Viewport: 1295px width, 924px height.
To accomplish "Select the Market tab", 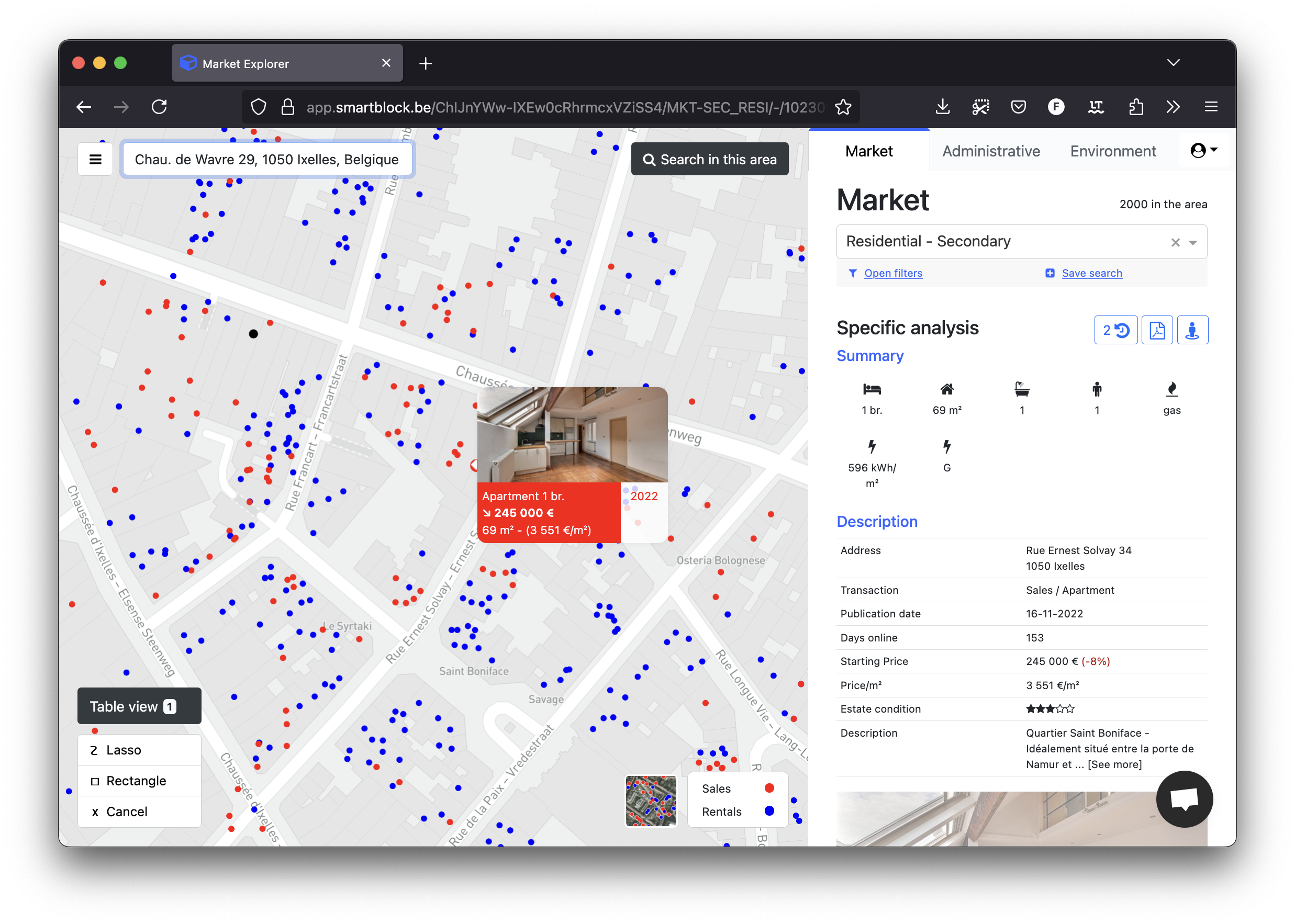I will pos(868,151).
